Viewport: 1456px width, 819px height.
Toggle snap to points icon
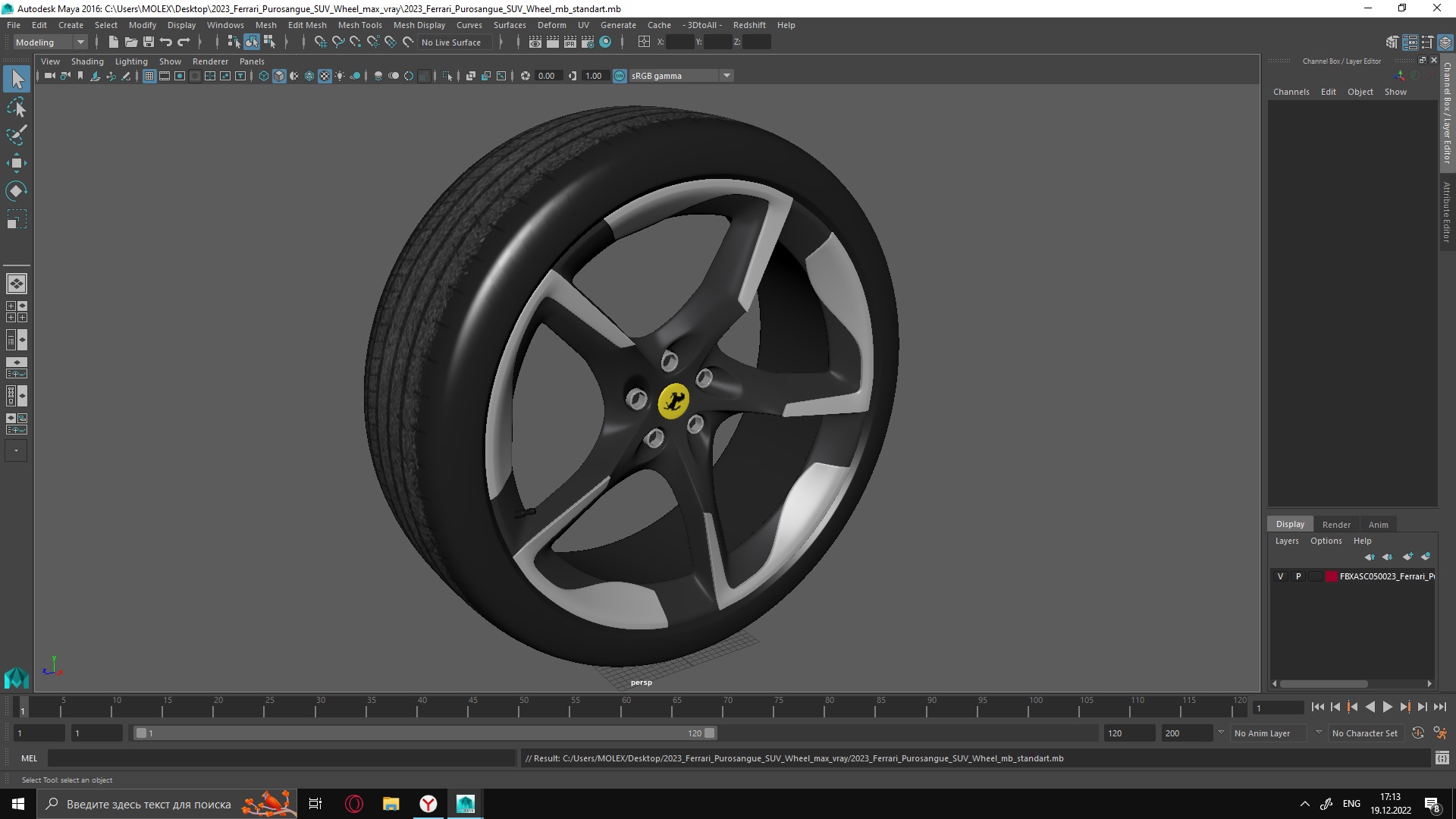coord(355,42)
